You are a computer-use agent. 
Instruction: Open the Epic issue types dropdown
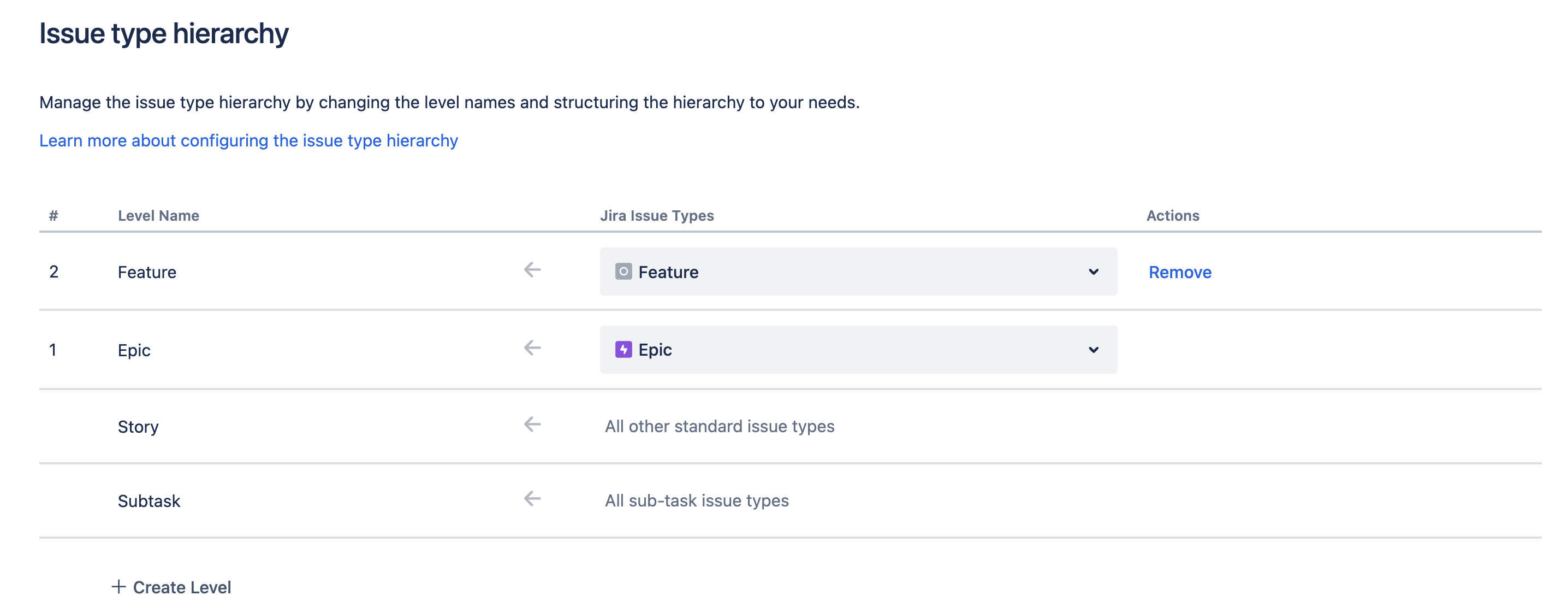pos(857,350)
